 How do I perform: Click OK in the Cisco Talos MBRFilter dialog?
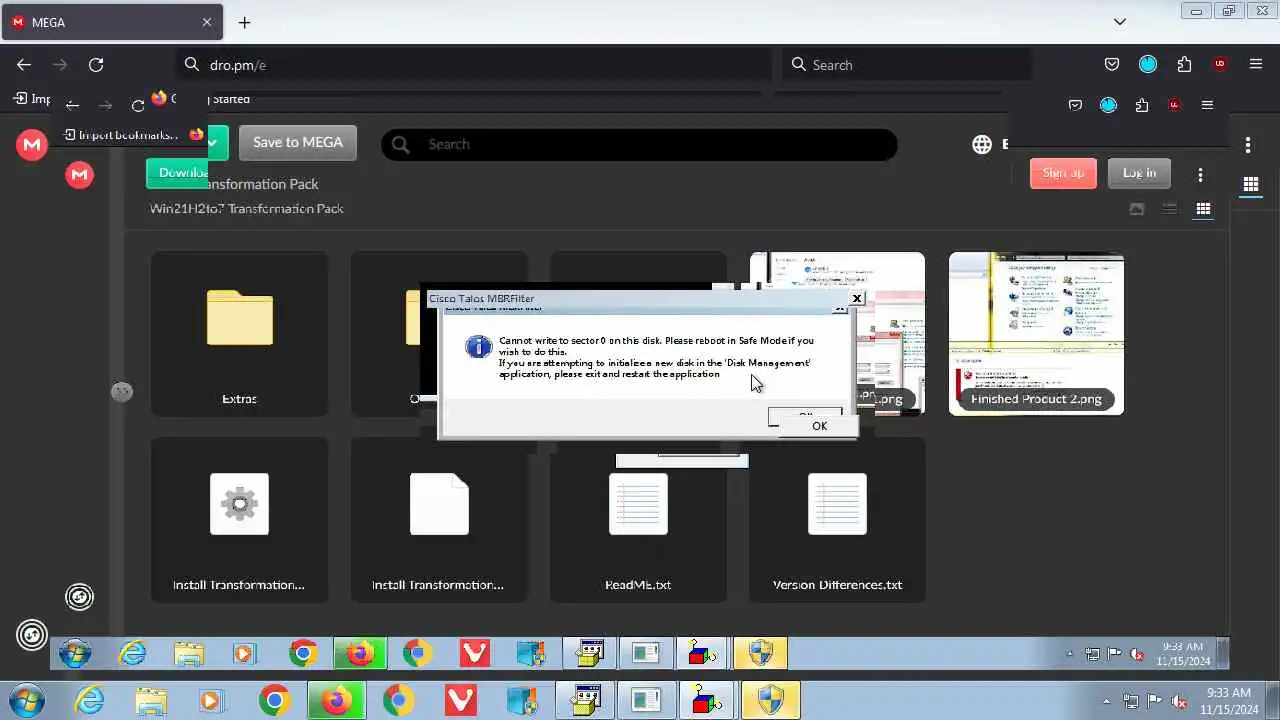coord(819,426)
